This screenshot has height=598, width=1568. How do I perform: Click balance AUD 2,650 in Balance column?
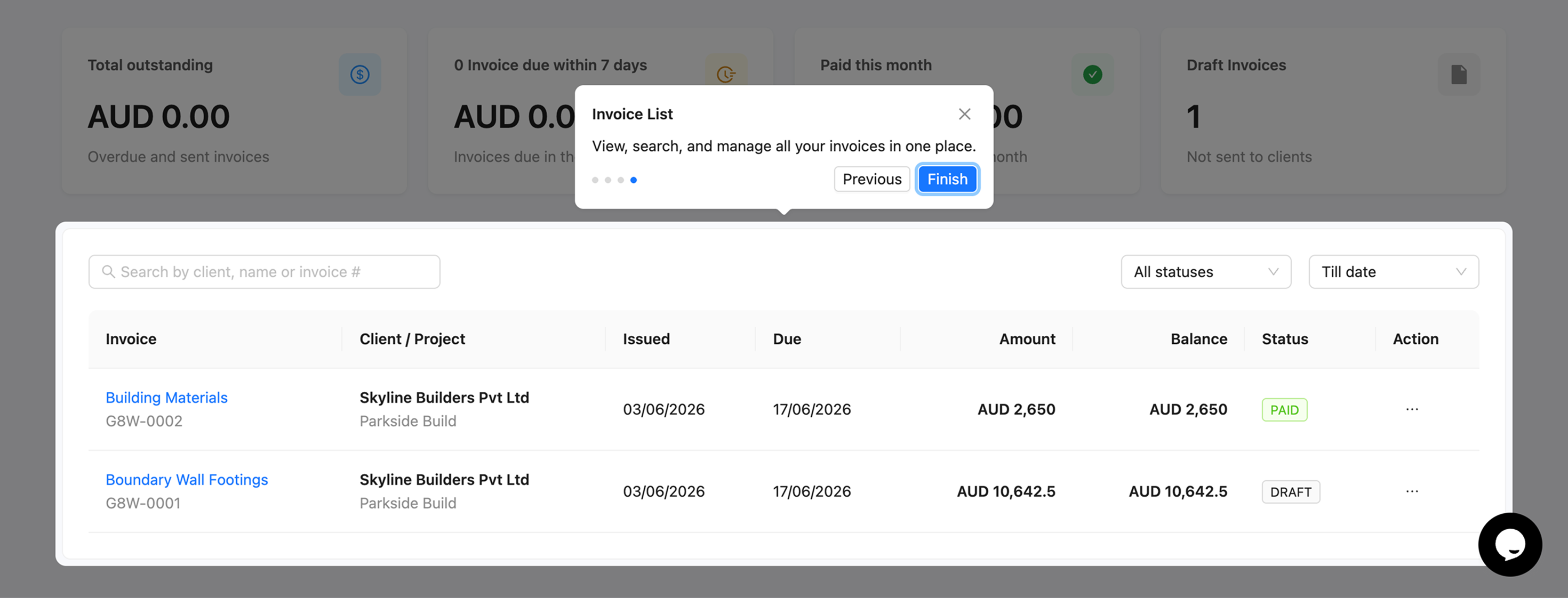[x=1188, y=409]
